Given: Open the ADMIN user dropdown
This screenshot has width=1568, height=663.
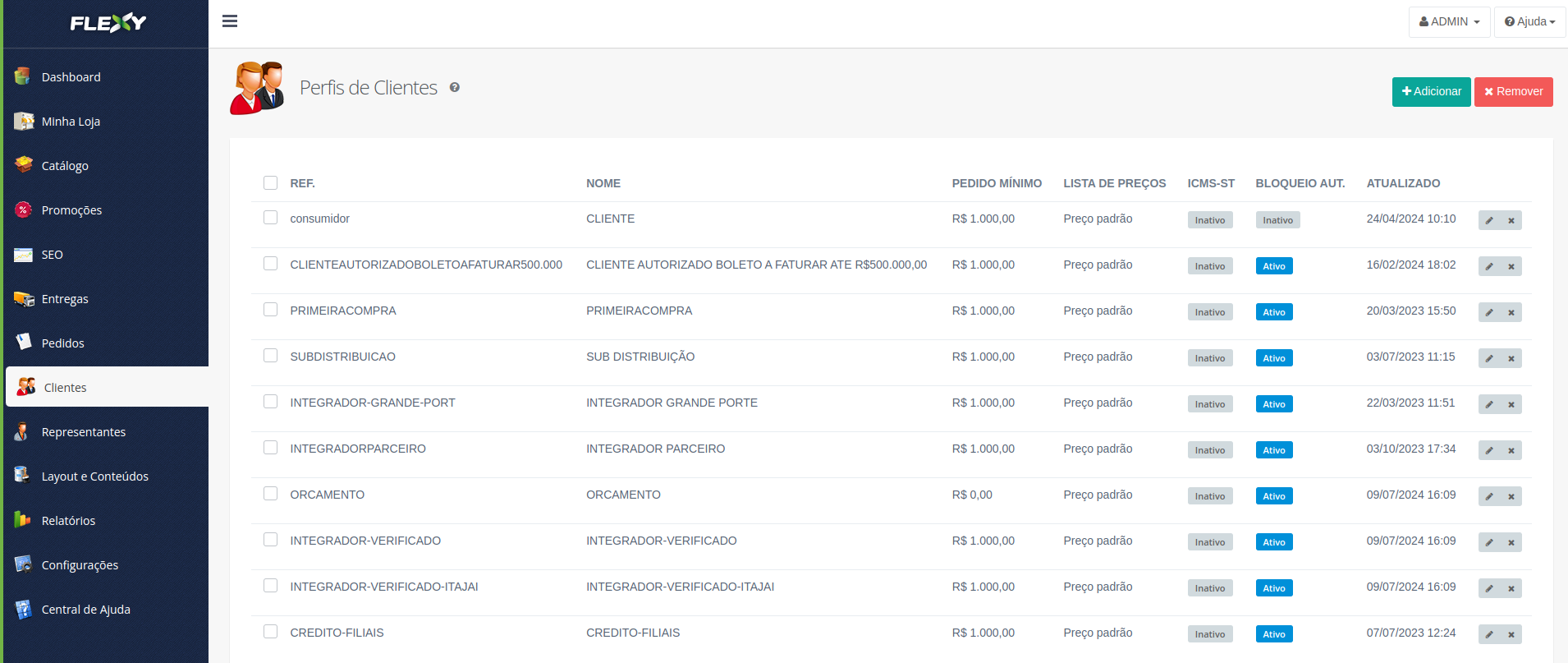Looking at the screenshot, I should point(1449,22).
